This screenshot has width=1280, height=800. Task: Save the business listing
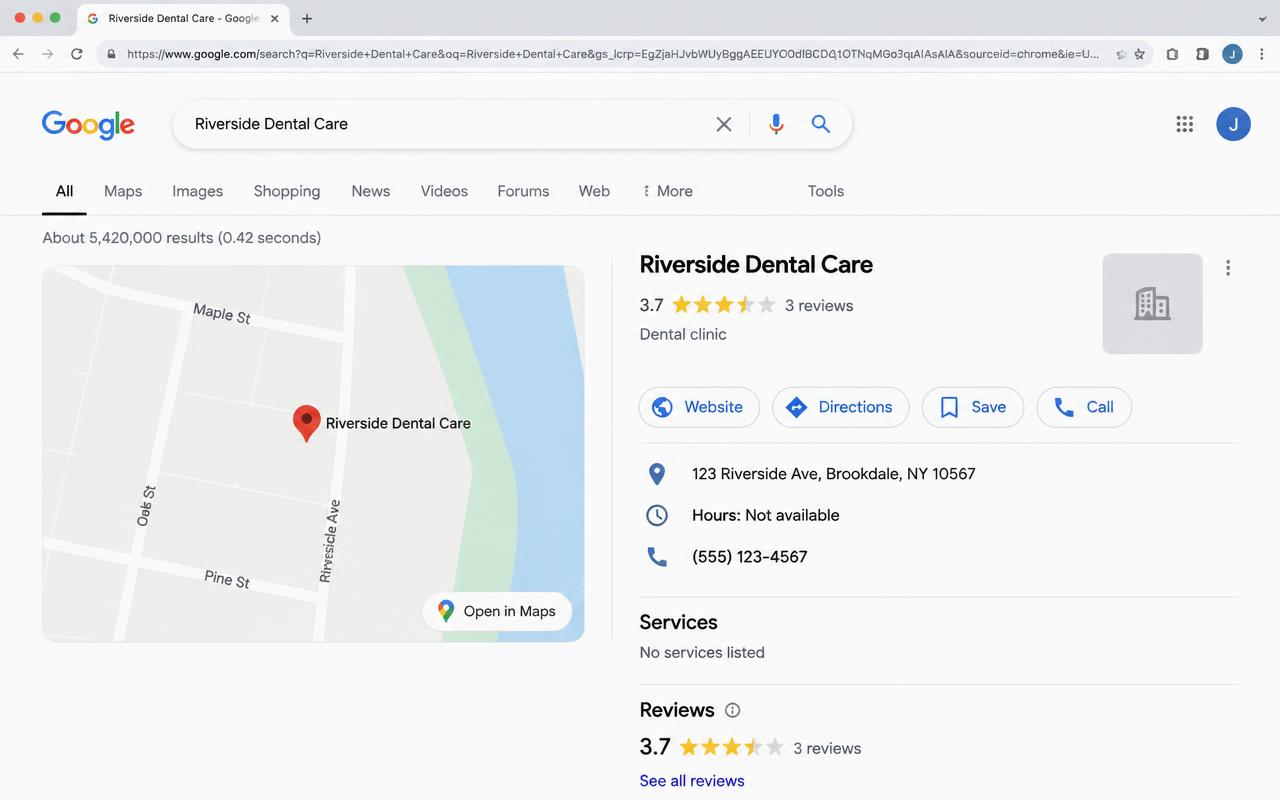(x=973, y=407)
